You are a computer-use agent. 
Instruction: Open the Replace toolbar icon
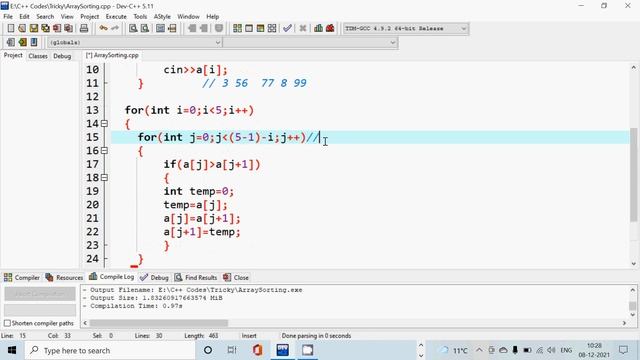point(144,28)
